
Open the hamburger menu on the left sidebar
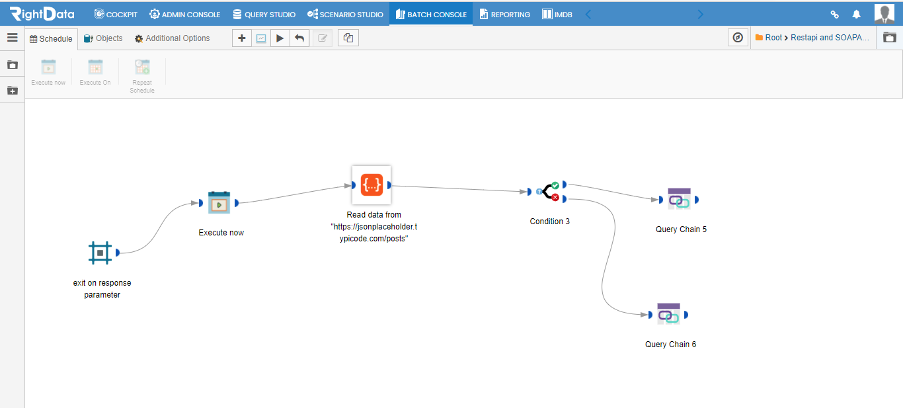[12, 38]
